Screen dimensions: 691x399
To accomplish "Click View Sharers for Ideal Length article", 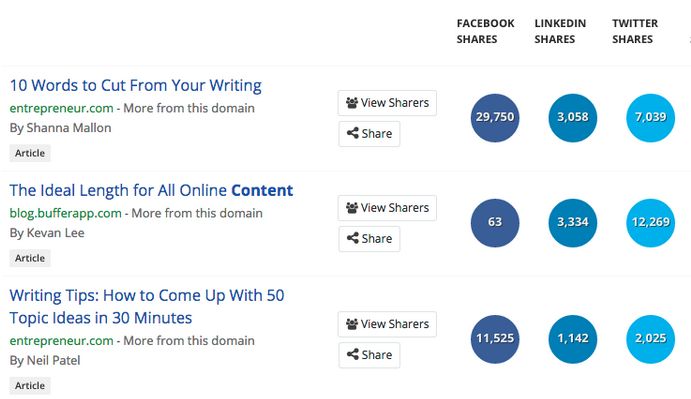I will point(387,208).
